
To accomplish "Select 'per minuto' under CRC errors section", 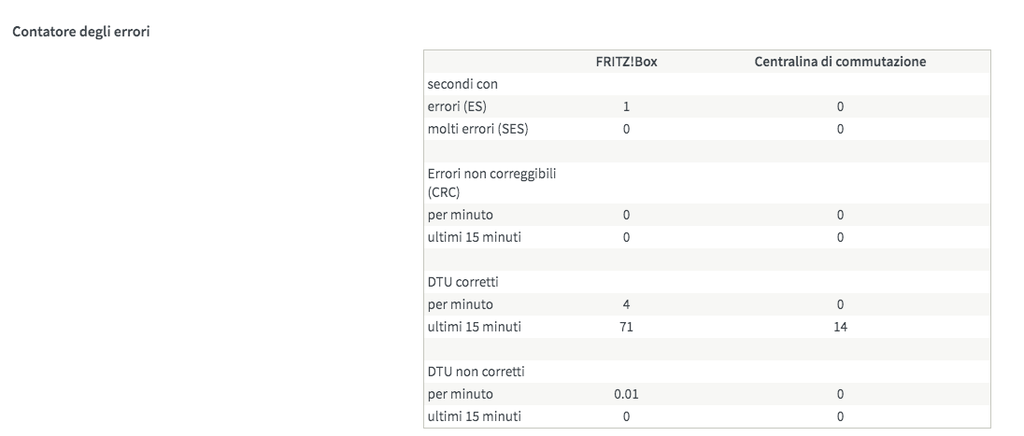I will click(x=460, y=215).
